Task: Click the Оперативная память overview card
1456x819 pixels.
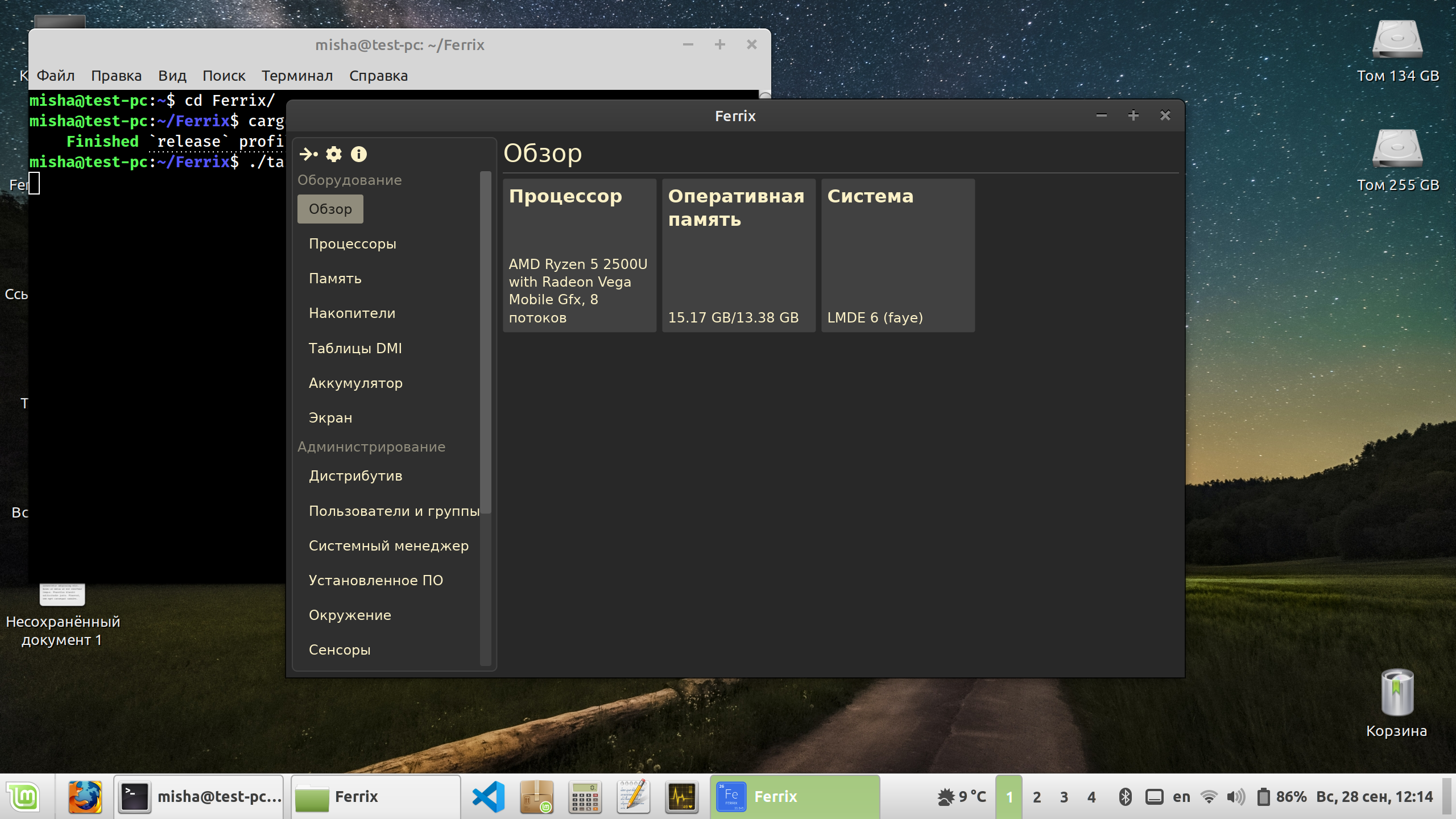Action: coord(738,256)
